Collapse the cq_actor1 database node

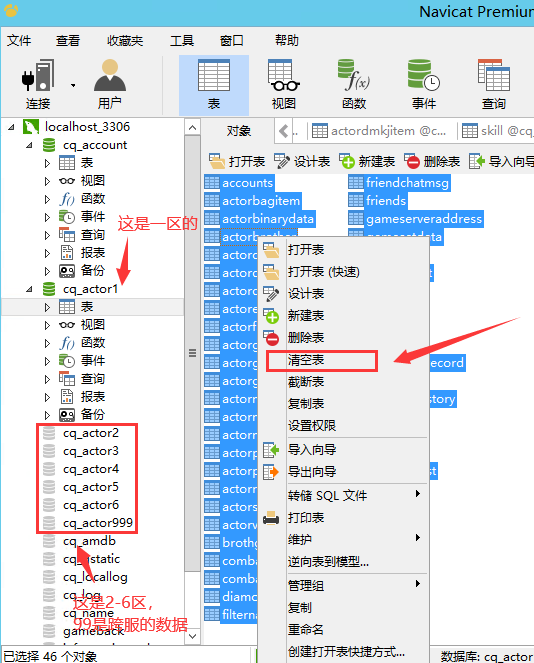pos(29,289)
